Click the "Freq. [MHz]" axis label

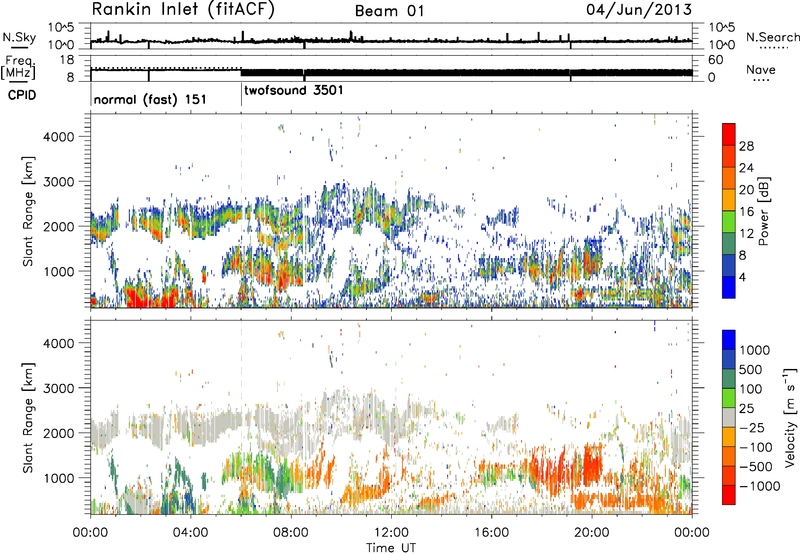coord(19,67)
